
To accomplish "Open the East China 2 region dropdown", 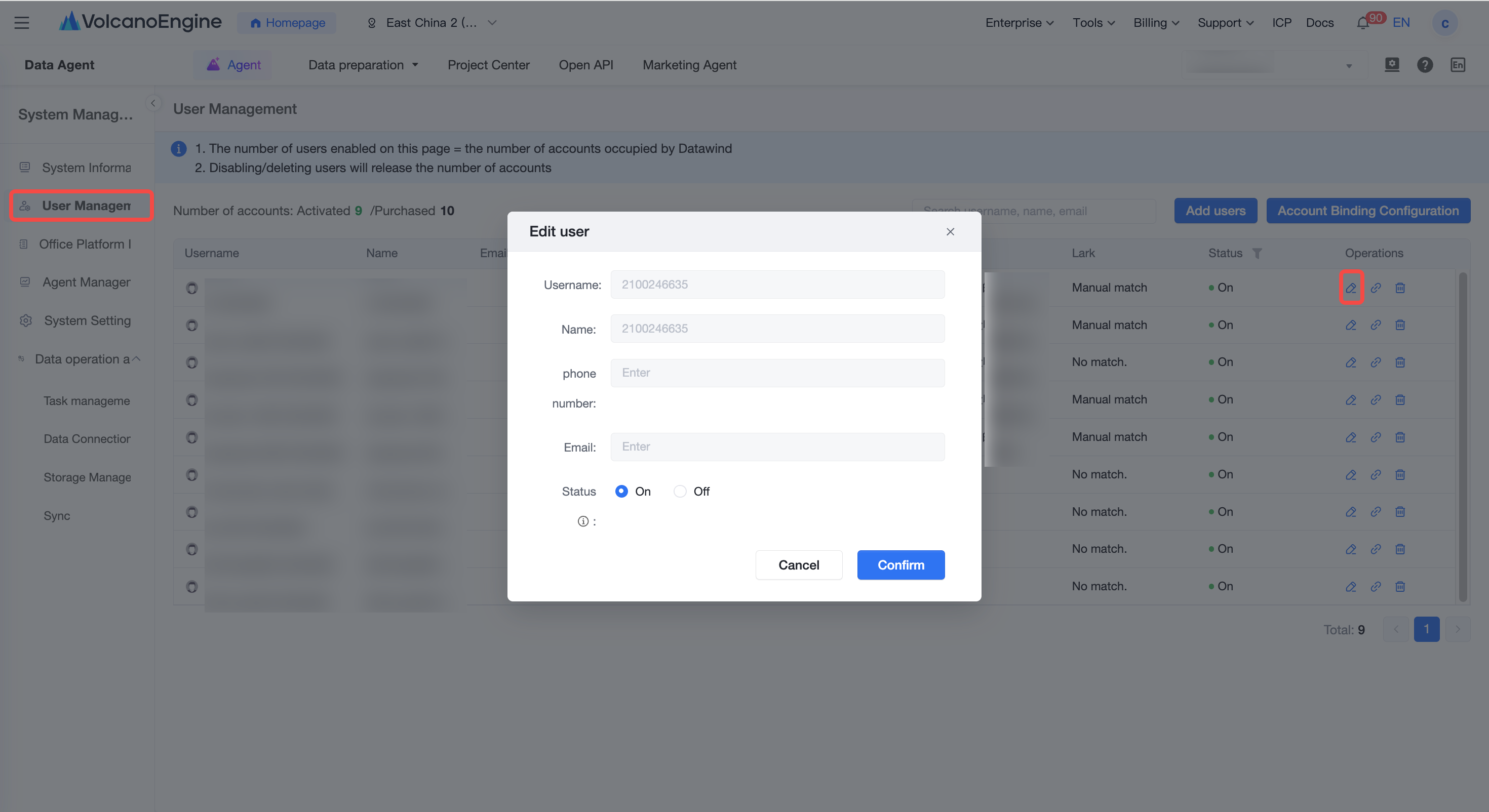I will 432,23.
